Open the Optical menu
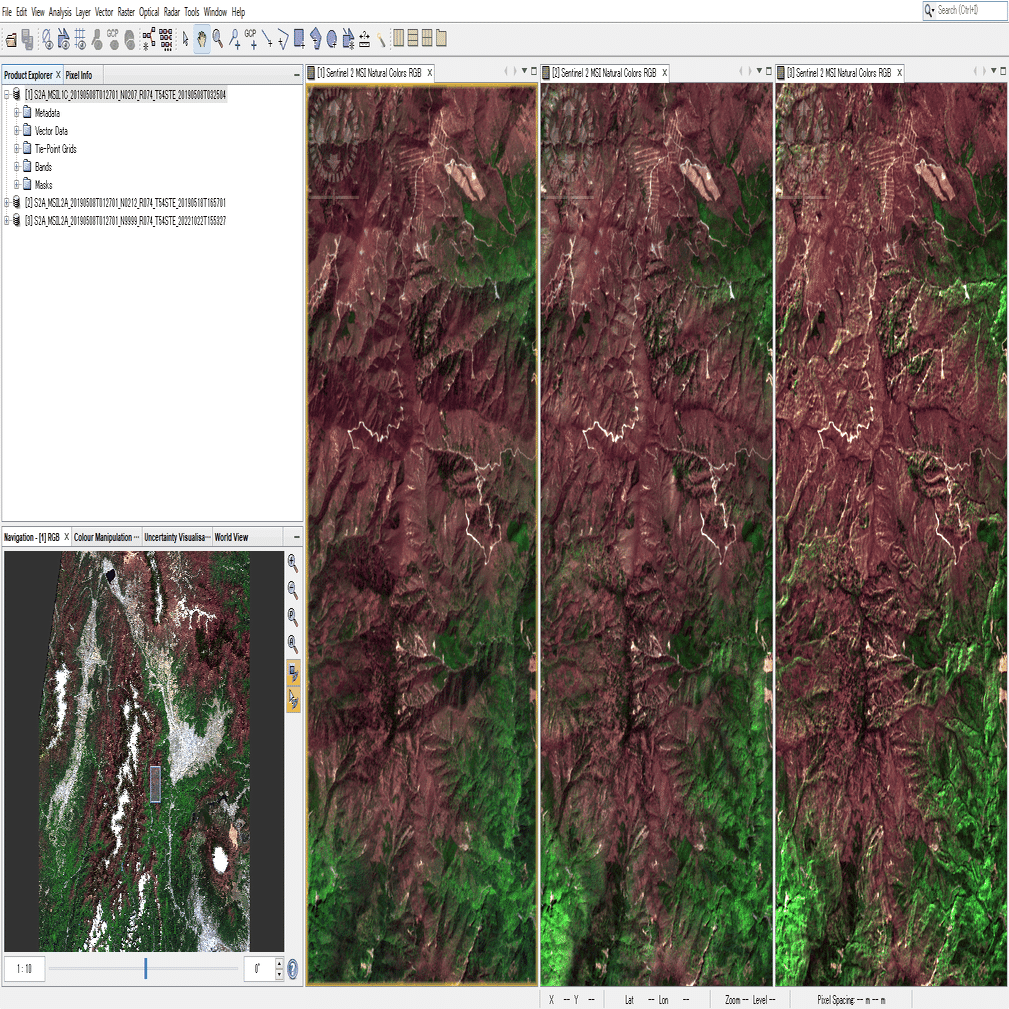Screen dimensions: 1009x1009 pyautogui.click(x=149, y=11)
